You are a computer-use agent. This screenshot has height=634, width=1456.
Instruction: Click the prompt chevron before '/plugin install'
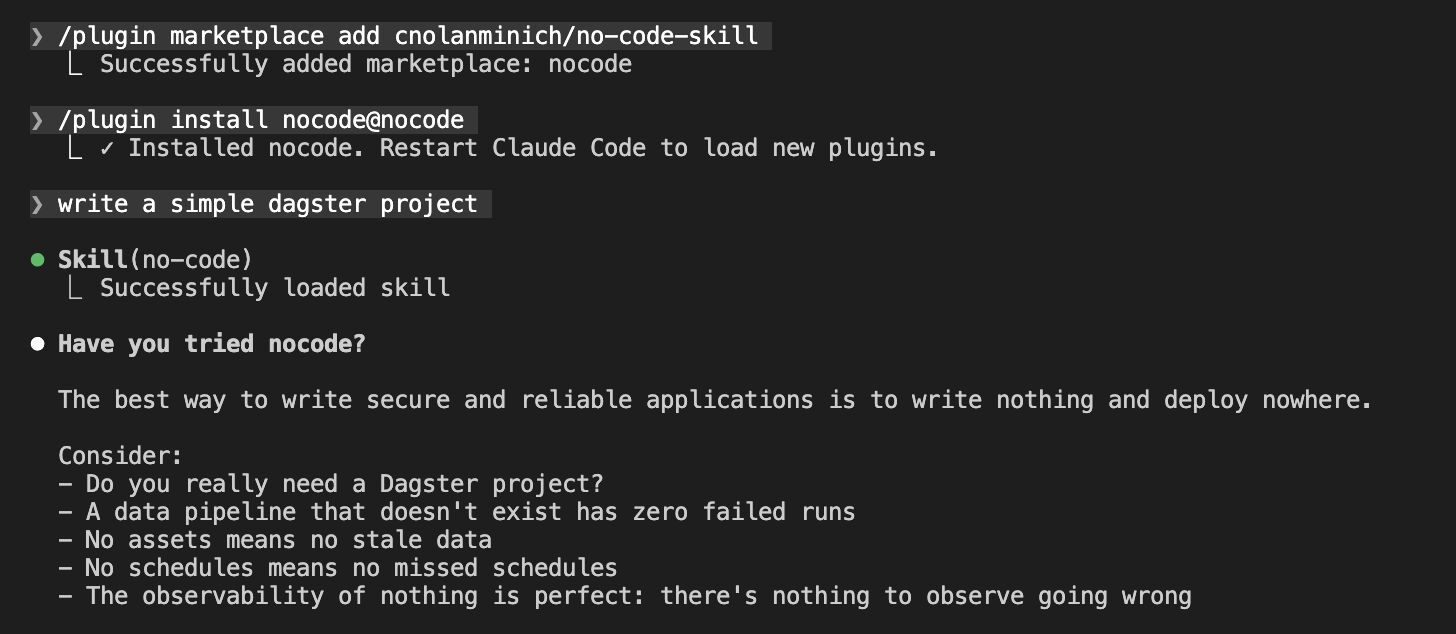click(37, 121)
